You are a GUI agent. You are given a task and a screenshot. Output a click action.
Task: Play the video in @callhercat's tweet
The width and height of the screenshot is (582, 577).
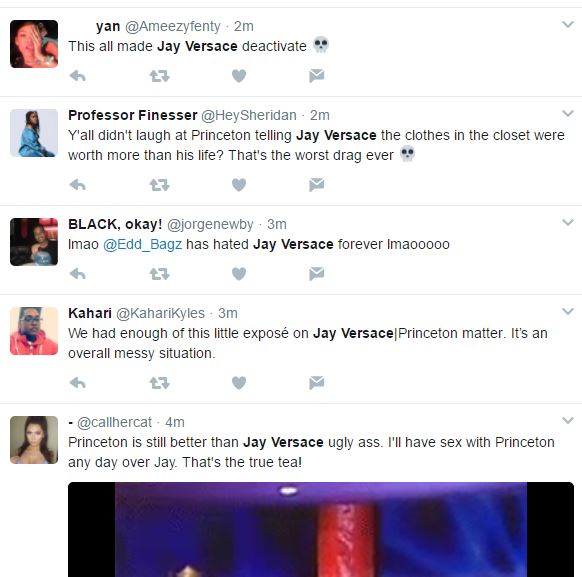click(321, 530)
